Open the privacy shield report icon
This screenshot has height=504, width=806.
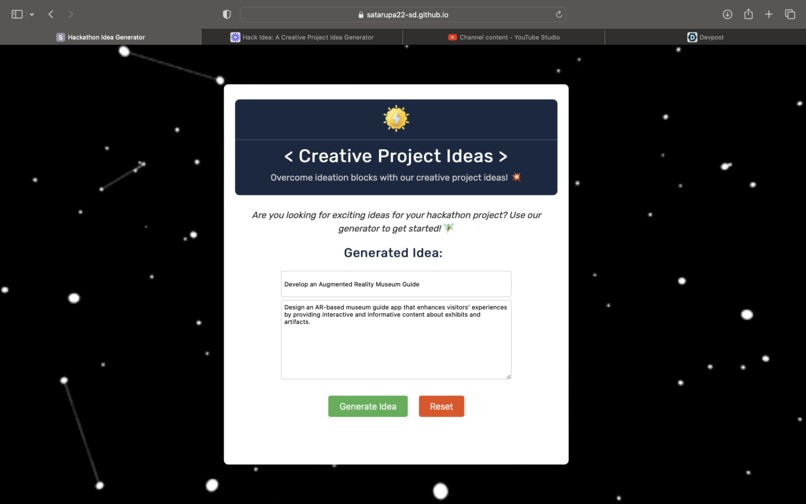click(227, 14)
